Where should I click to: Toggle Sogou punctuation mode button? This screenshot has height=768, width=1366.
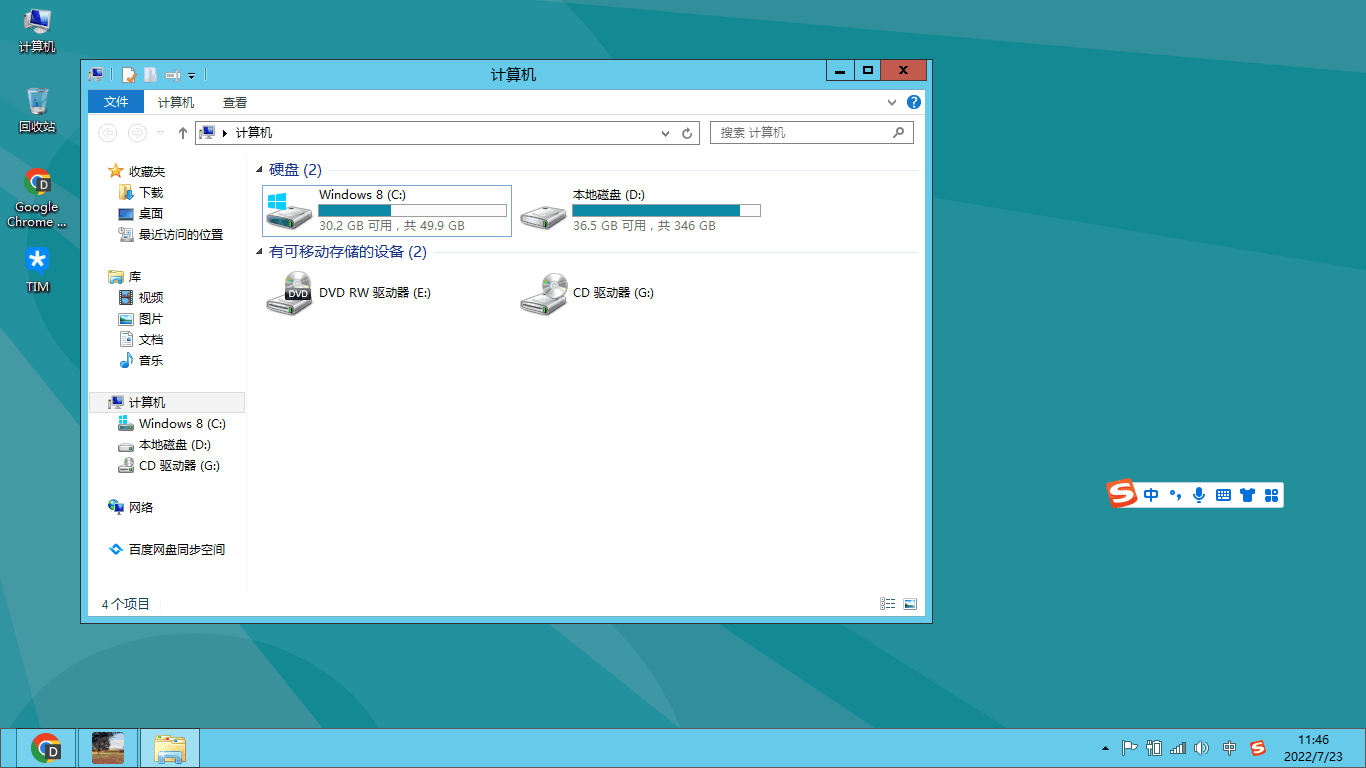(1175, 494)
